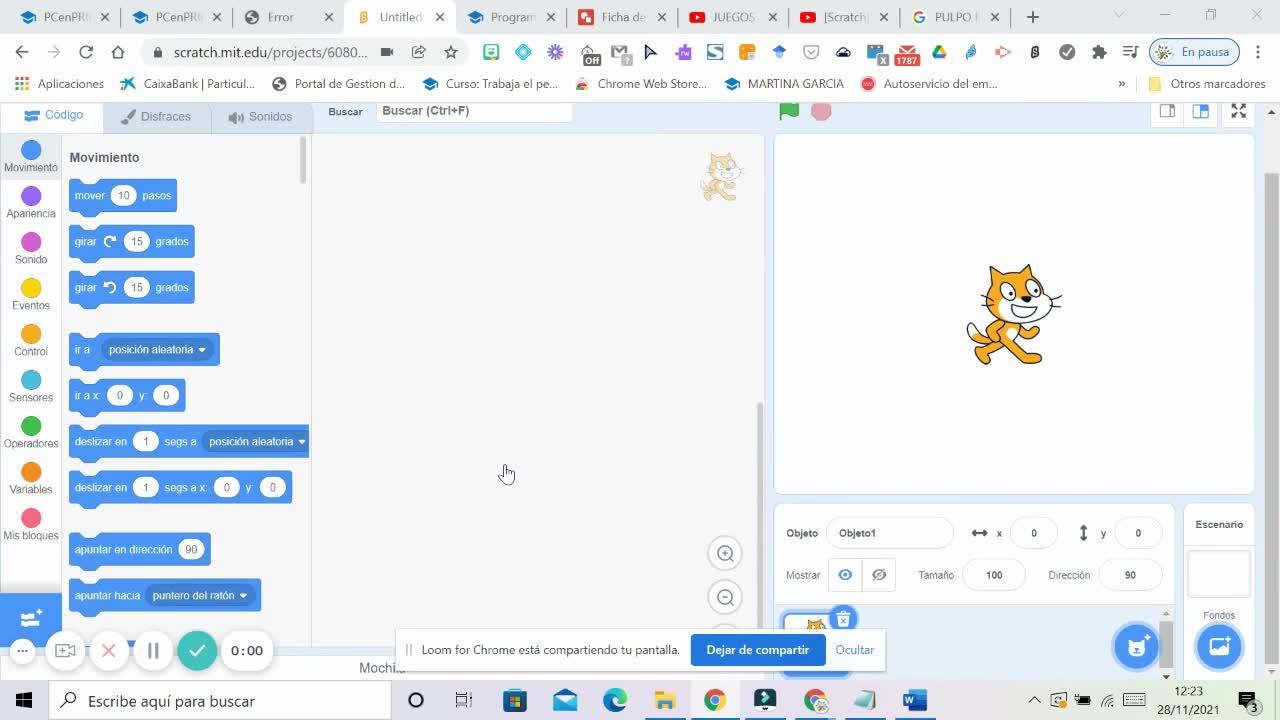Delete the Objeto1 sprite with trash icon
This screenshot has height=720, width=1280.
[843, 620]
